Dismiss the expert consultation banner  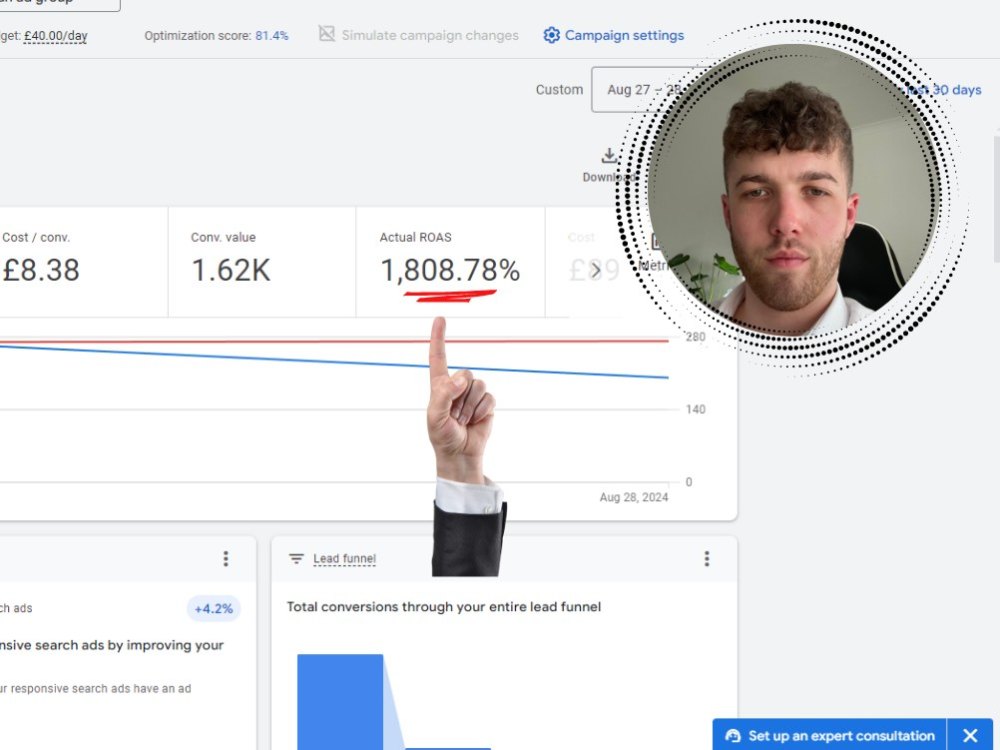[x=970, y=735]
